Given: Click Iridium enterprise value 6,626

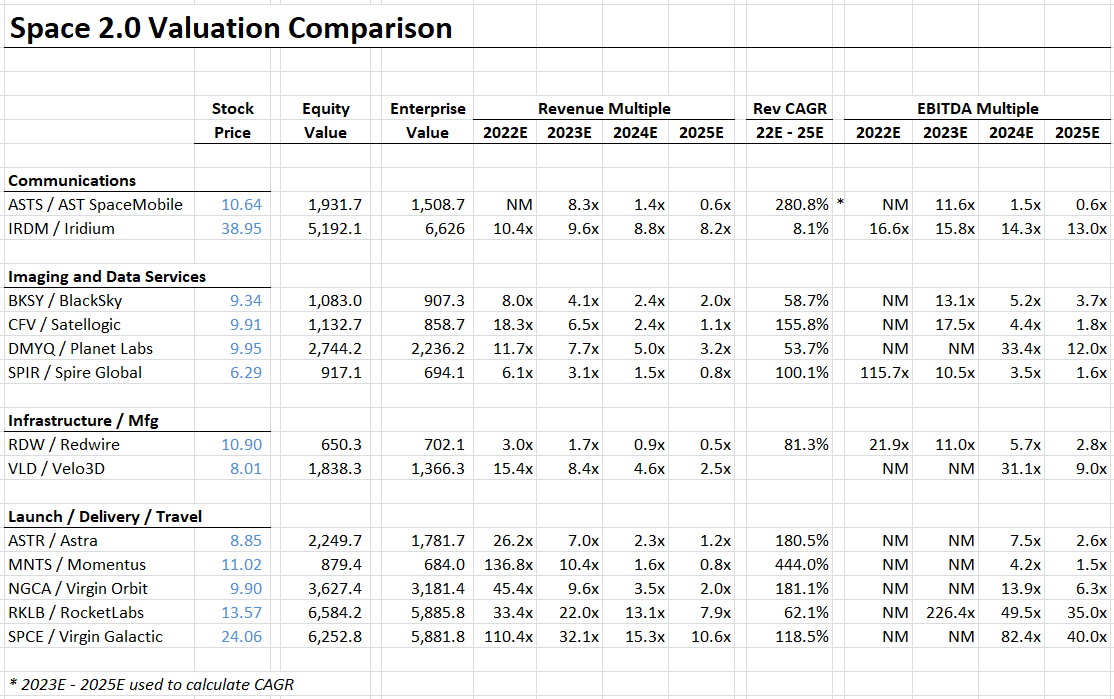Looking at the screenshot, I should click(x=445, y=229).
